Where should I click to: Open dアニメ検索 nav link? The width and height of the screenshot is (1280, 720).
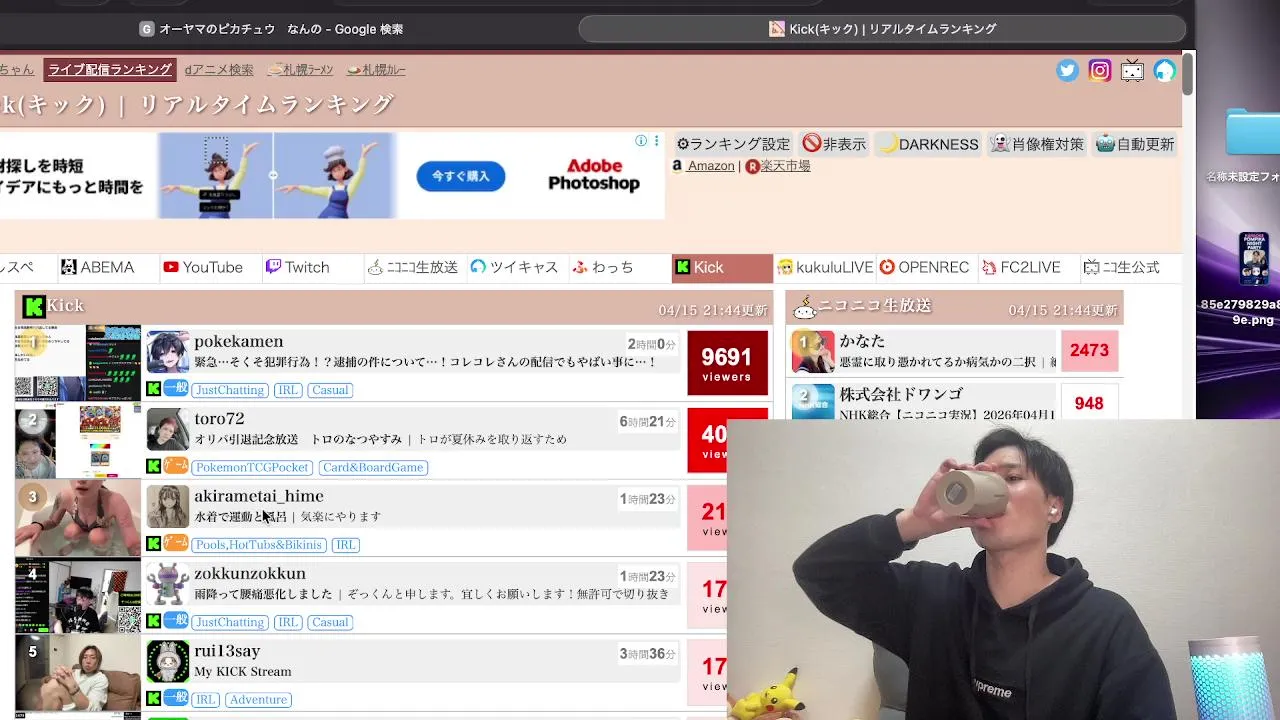point(219,69)
